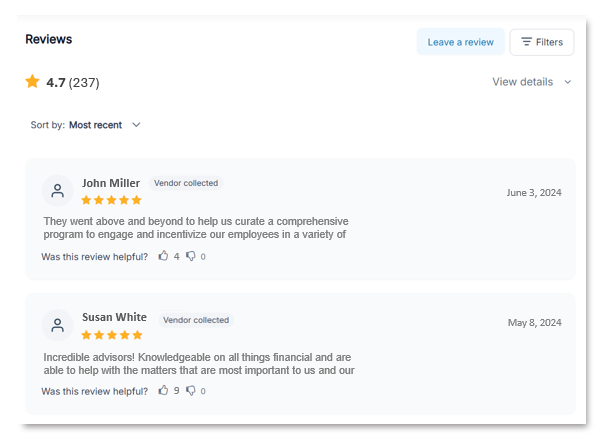The height and width of the screenshot is (443, 606).
Task: Click thumbs down on Susan White's review
Action: [x=191, y=391]
